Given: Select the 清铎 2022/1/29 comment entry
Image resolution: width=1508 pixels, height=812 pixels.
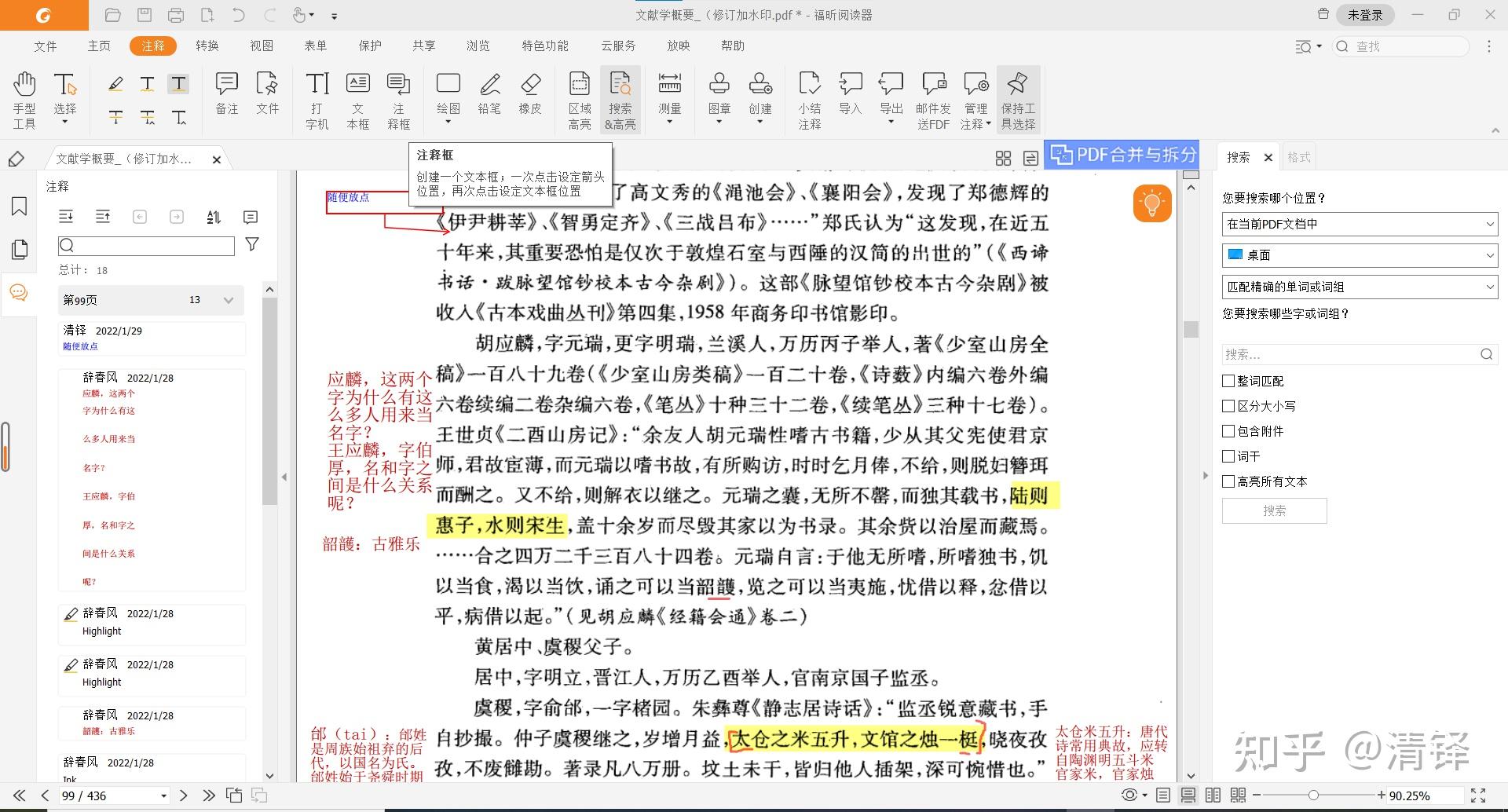Looking at the screenshot, I should [152, 338].
